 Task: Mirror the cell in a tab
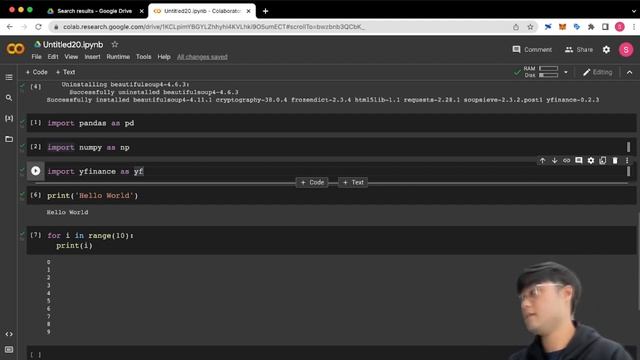[603, 160]
